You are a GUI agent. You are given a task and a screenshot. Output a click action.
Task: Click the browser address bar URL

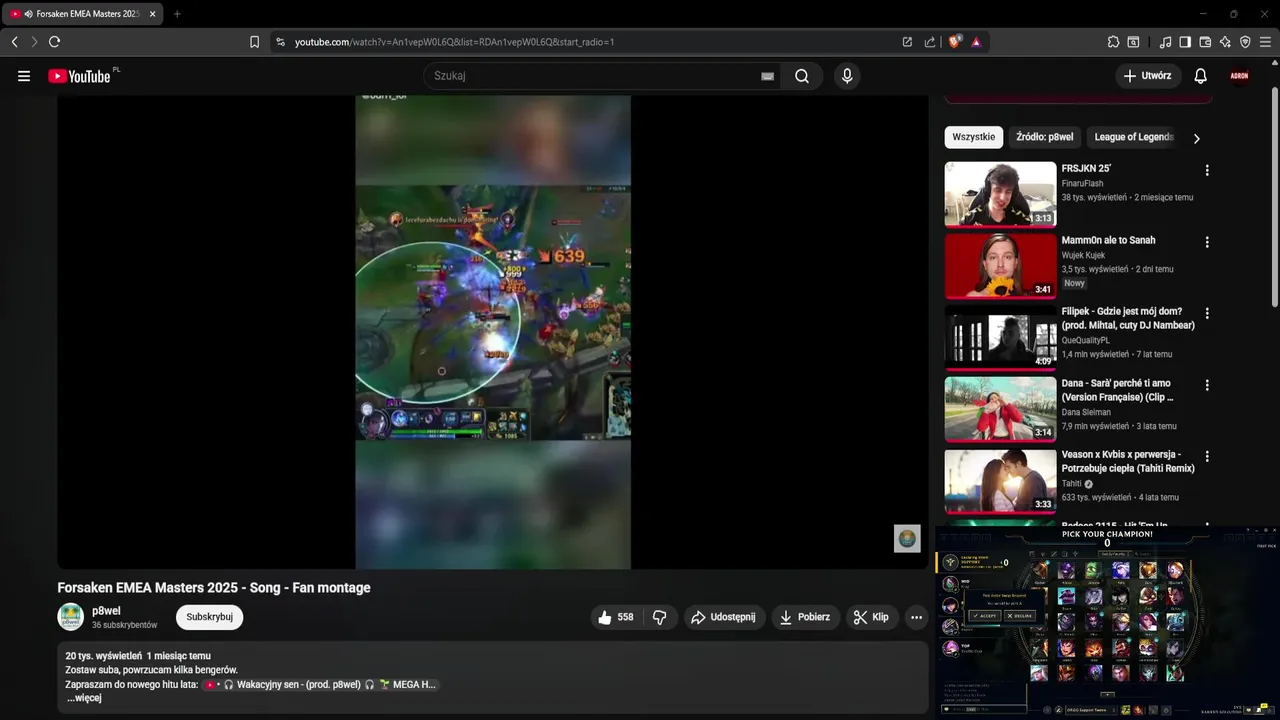pos(454,42)
